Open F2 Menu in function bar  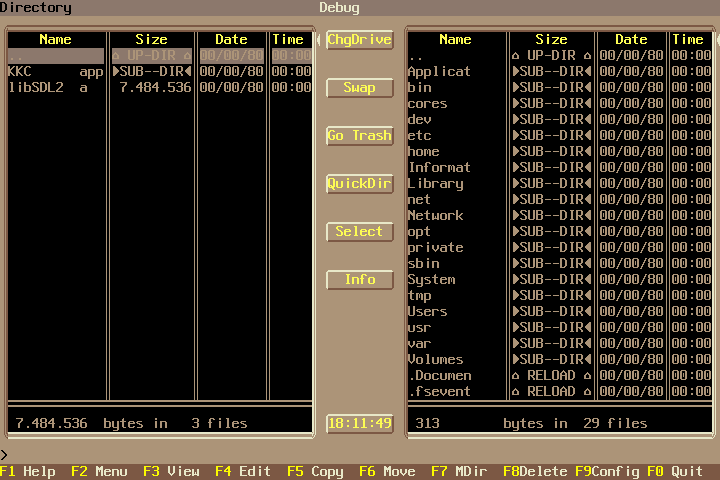tap(99, 471)
